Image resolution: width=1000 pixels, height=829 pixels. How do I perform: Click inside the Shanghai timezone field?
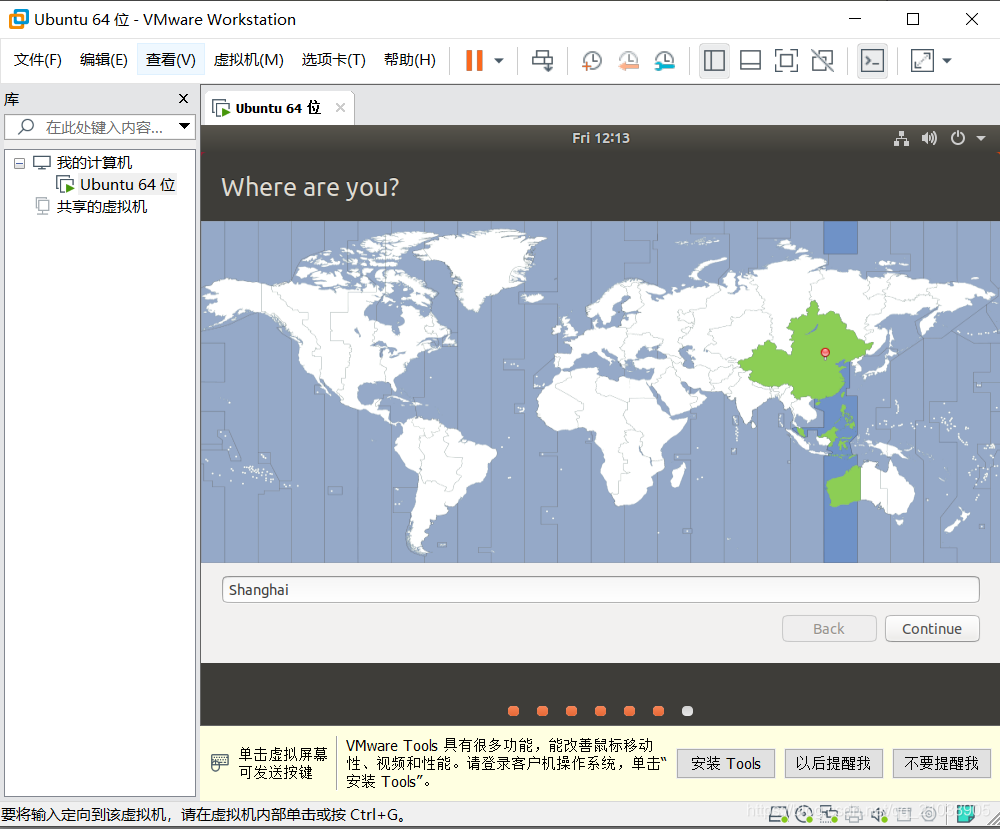601,590
